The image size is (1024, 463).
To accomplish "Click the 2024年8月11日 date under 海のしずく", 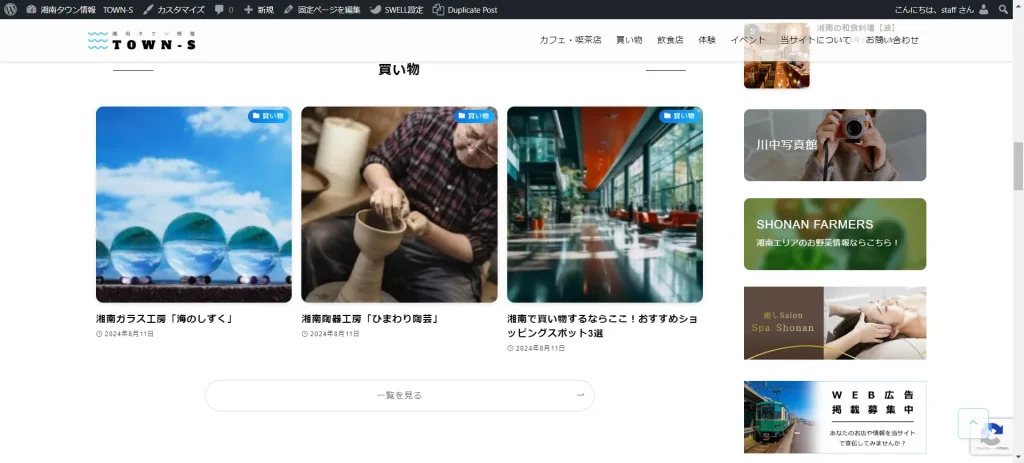I will pyautogui.click(x=125, y=334).
